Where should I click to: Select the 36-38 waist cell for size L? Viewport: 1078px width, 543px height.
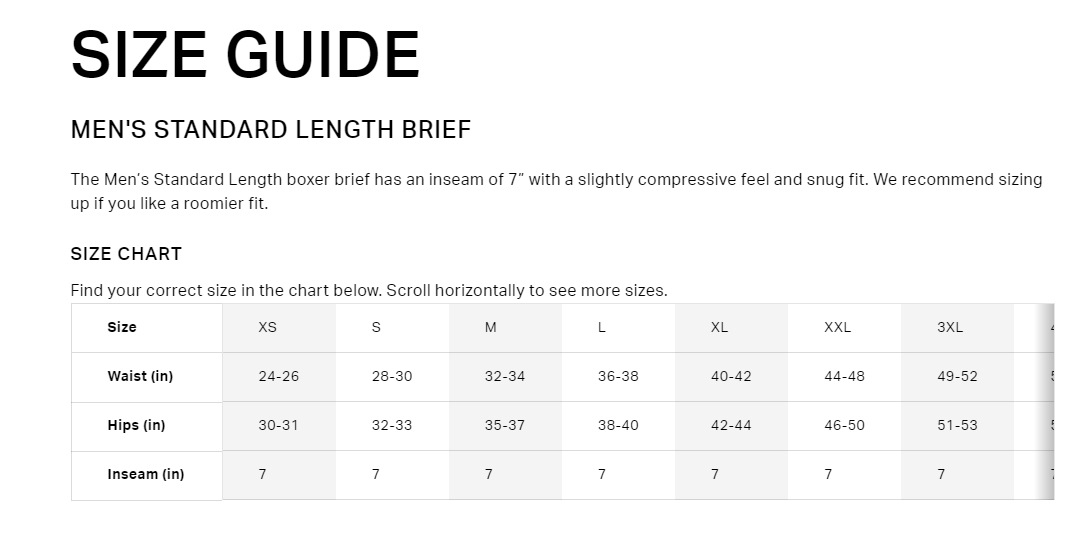[x=618, y=377]
